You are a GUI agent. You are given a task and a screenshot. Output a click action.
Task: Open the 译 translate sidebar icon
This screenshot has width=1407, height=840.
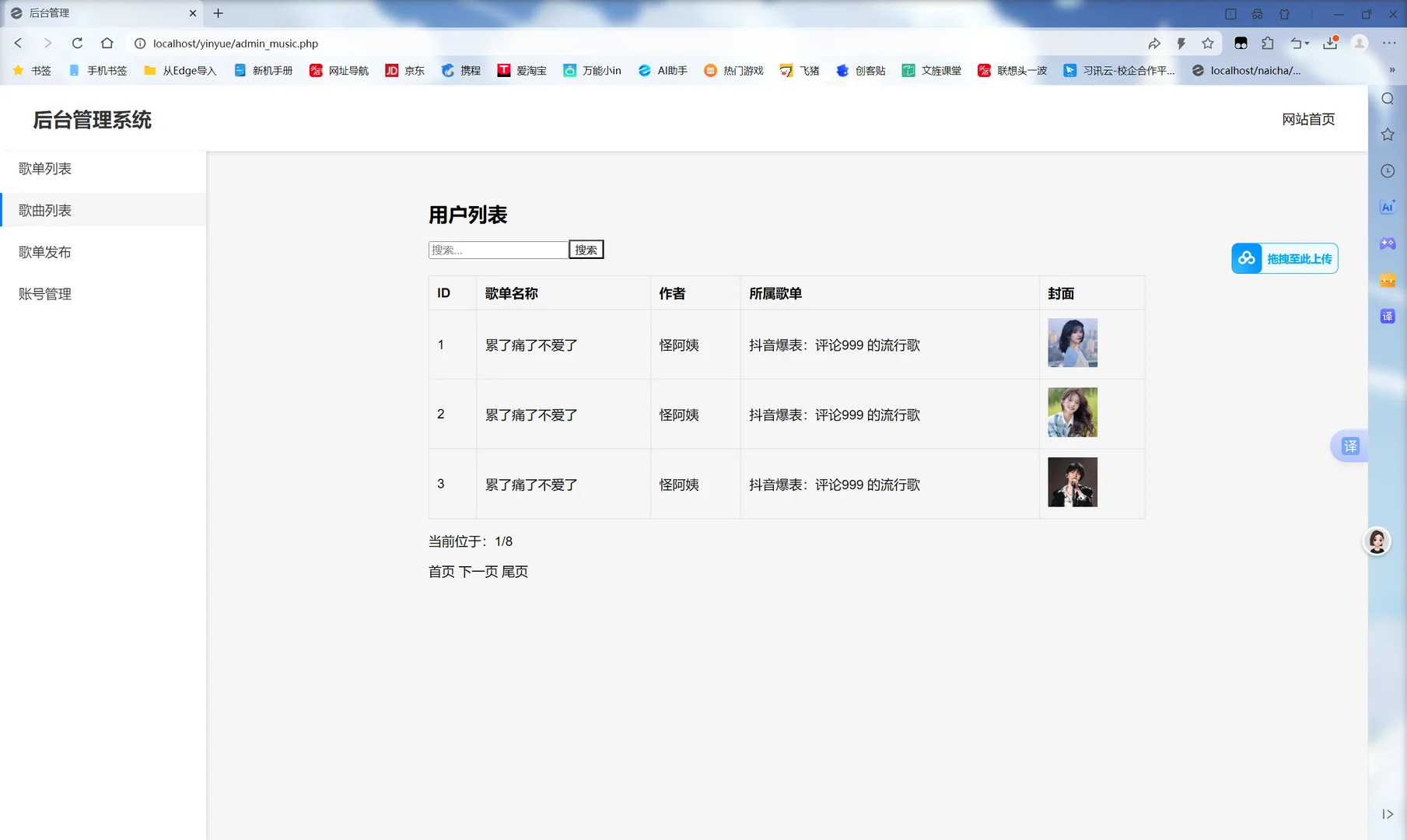pyautogui.click(x=1388, y=316)
